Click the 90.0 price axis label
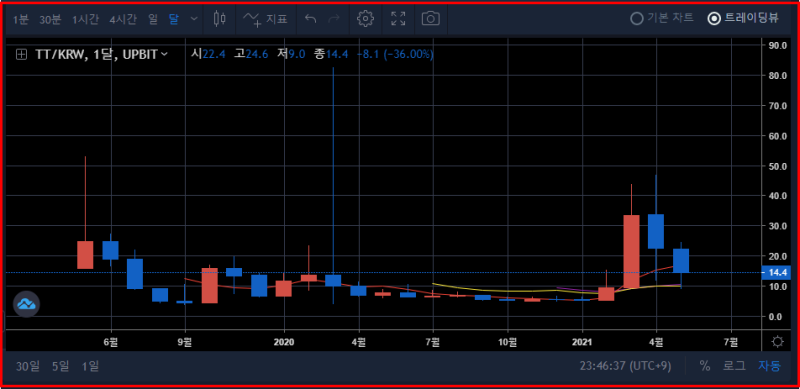This screenshot has width=800, height=389. click(778, 45)
